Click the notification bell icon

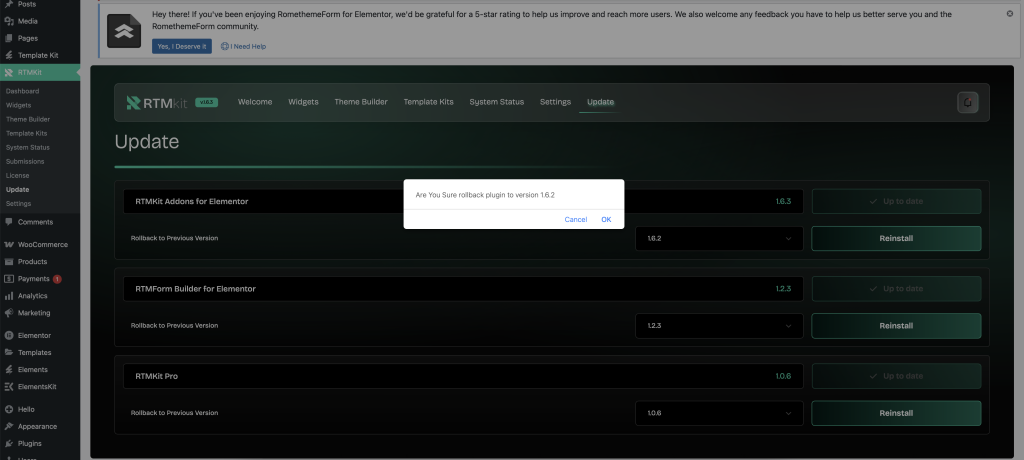pyautogui.click(x=968, y=102)
